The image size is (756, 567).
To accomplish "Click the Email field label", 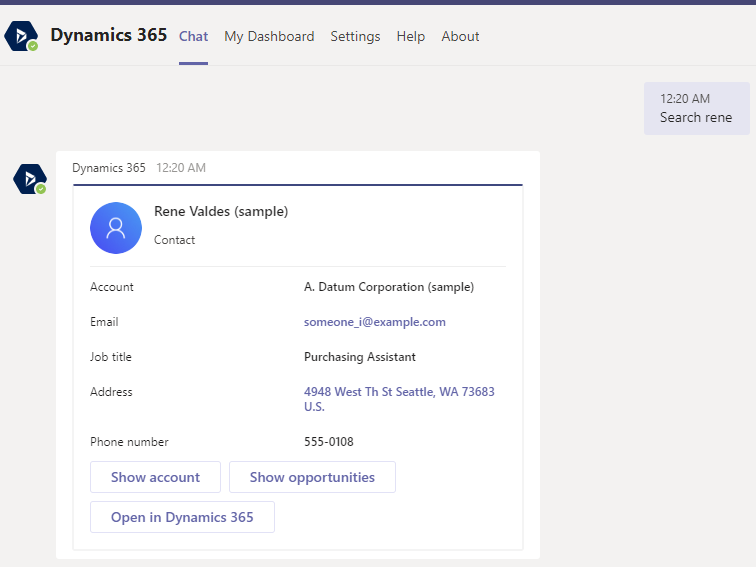I will tap(104, 322).
